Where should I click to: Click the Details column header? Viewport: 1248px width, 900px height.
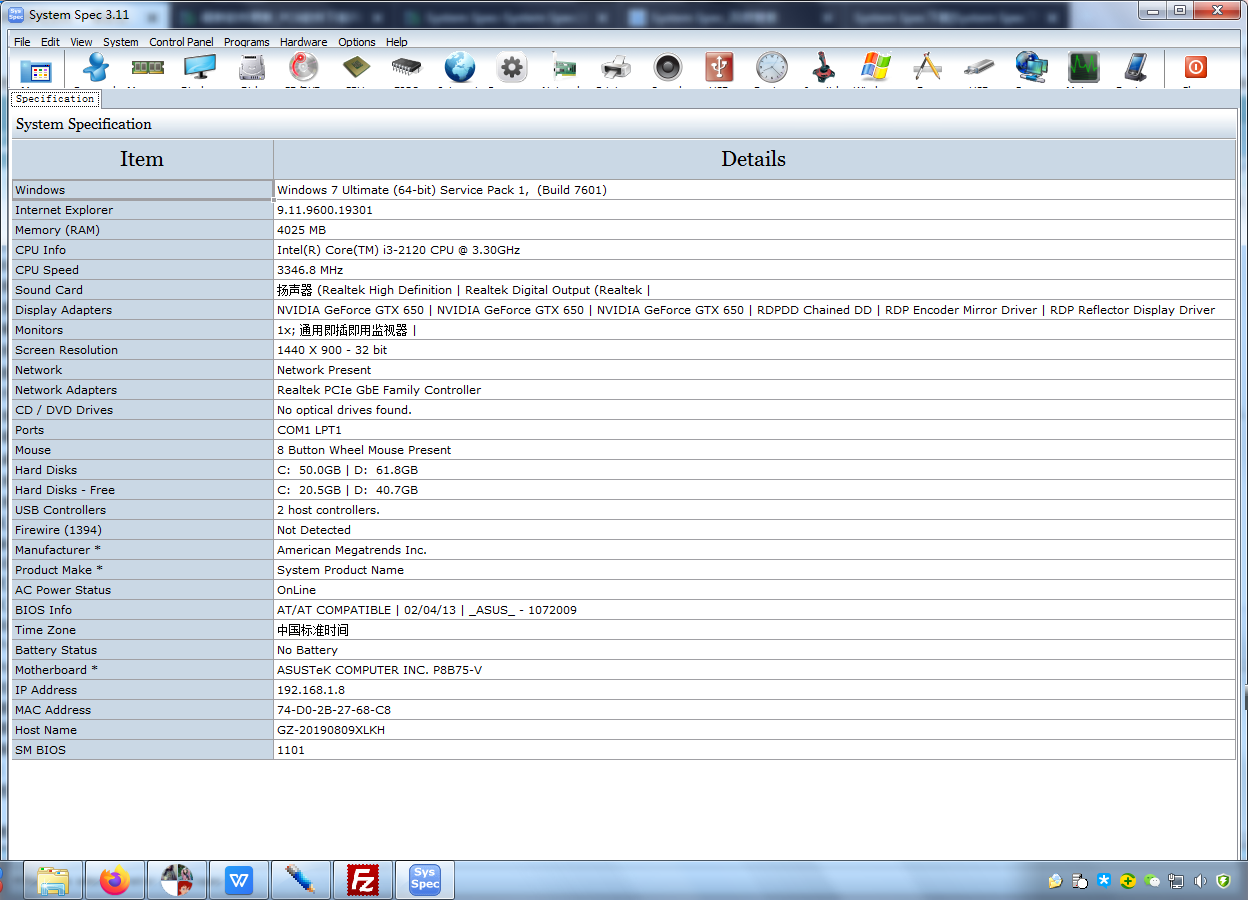pyautogui.click(x=754, y=159)
